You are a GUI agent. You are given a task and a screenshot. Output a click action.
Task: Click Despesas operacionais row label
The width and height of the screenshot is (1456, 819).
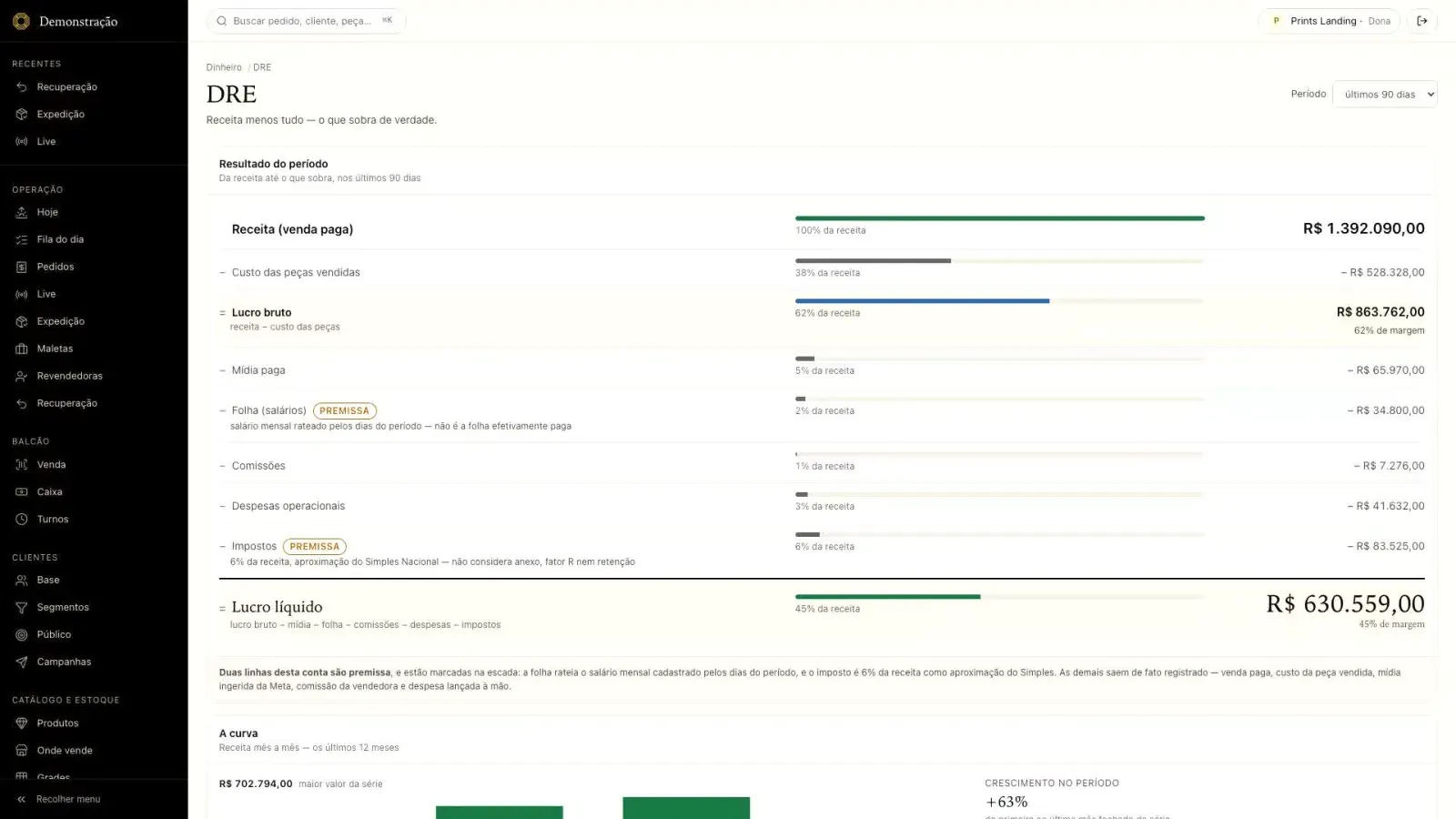pos(288,506)
